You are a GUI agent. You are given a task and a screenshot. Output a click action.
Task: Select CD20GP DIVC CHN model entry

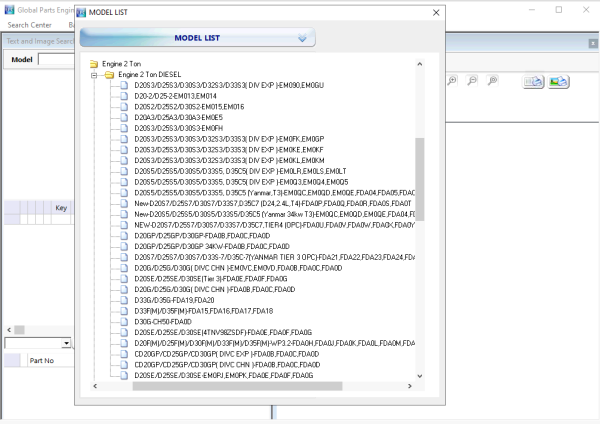227,364
